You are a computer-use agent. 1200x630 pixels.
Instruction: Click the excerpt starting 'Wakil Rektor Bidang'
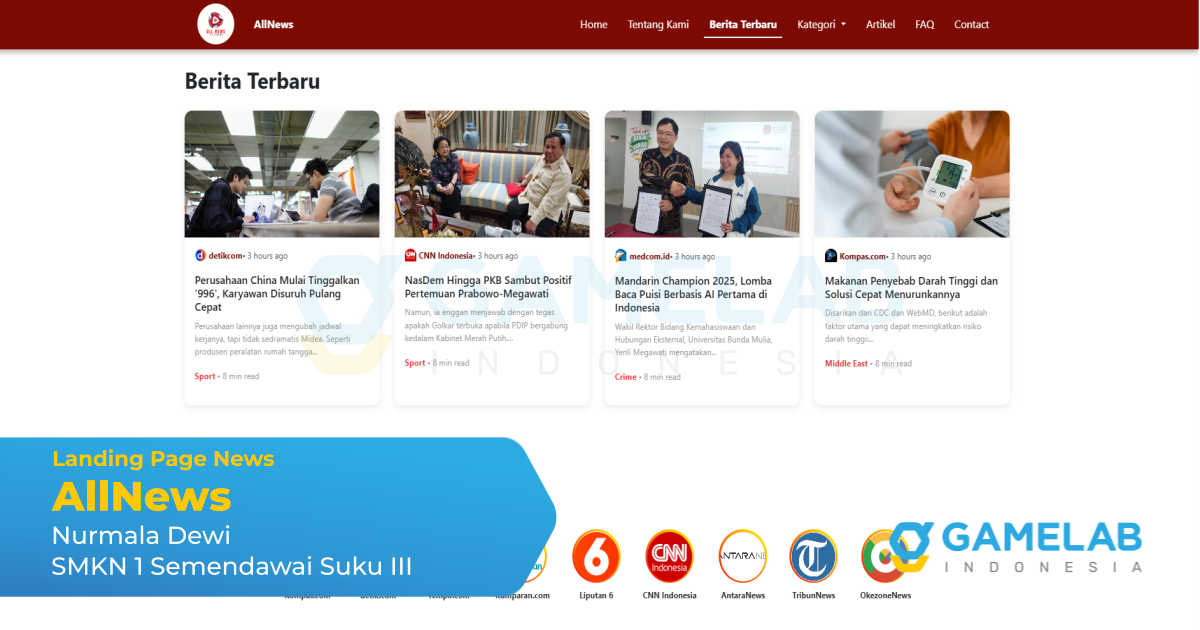692,339
